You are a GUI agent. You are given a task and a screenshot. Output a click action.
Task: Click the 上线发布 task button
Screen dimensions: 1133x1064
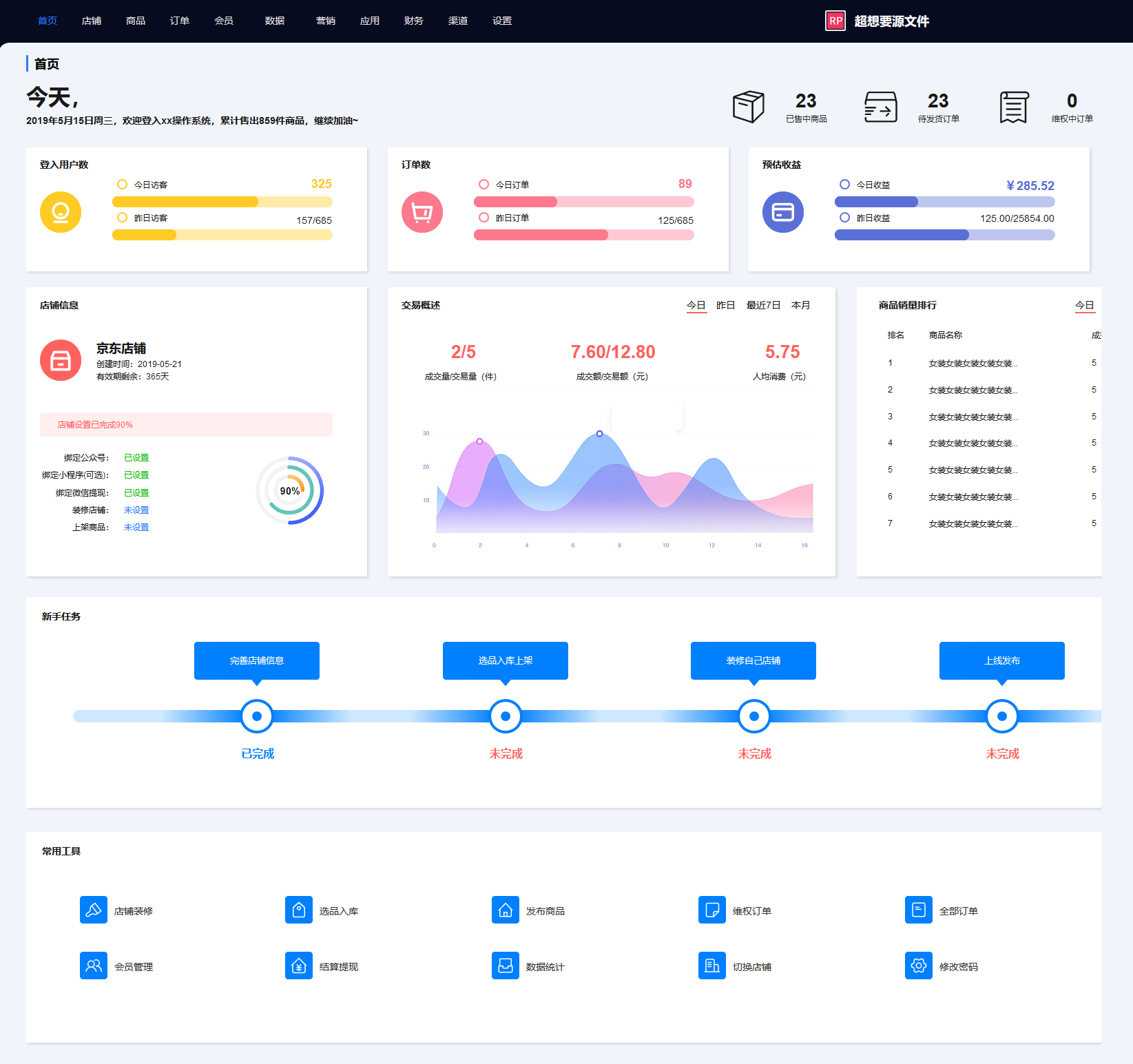tap(1002, 660)
